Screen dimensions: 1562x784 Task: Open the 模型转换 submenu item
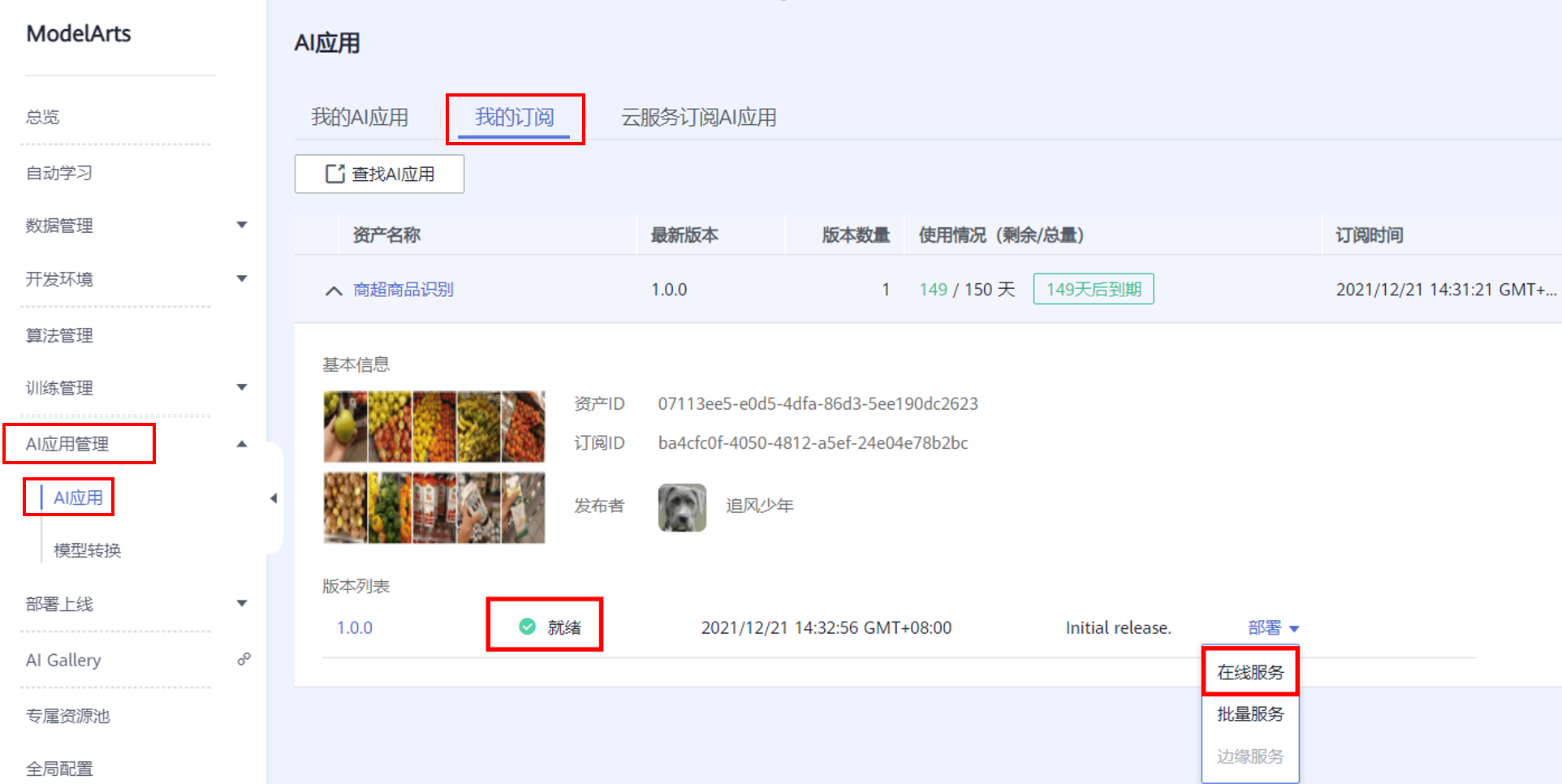87,550
